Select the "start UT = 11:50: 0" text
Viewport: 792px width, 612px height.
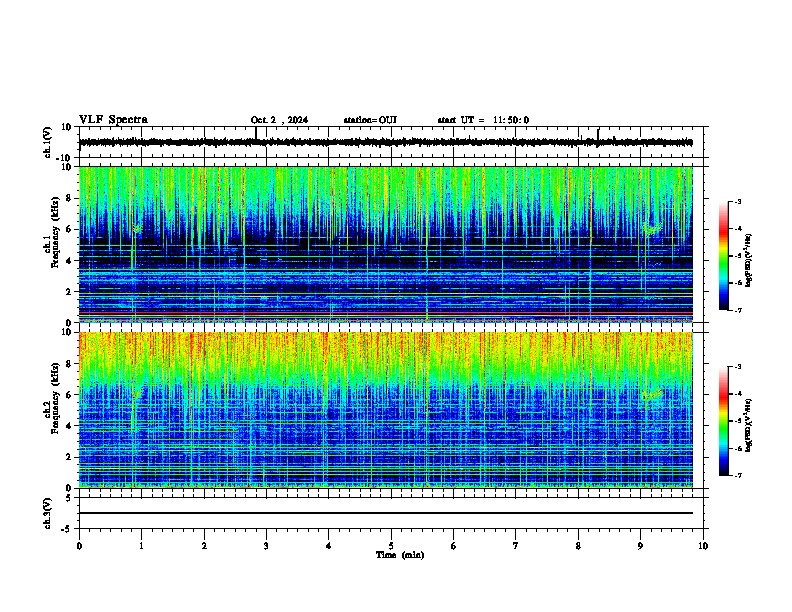(x=483, y=120)
